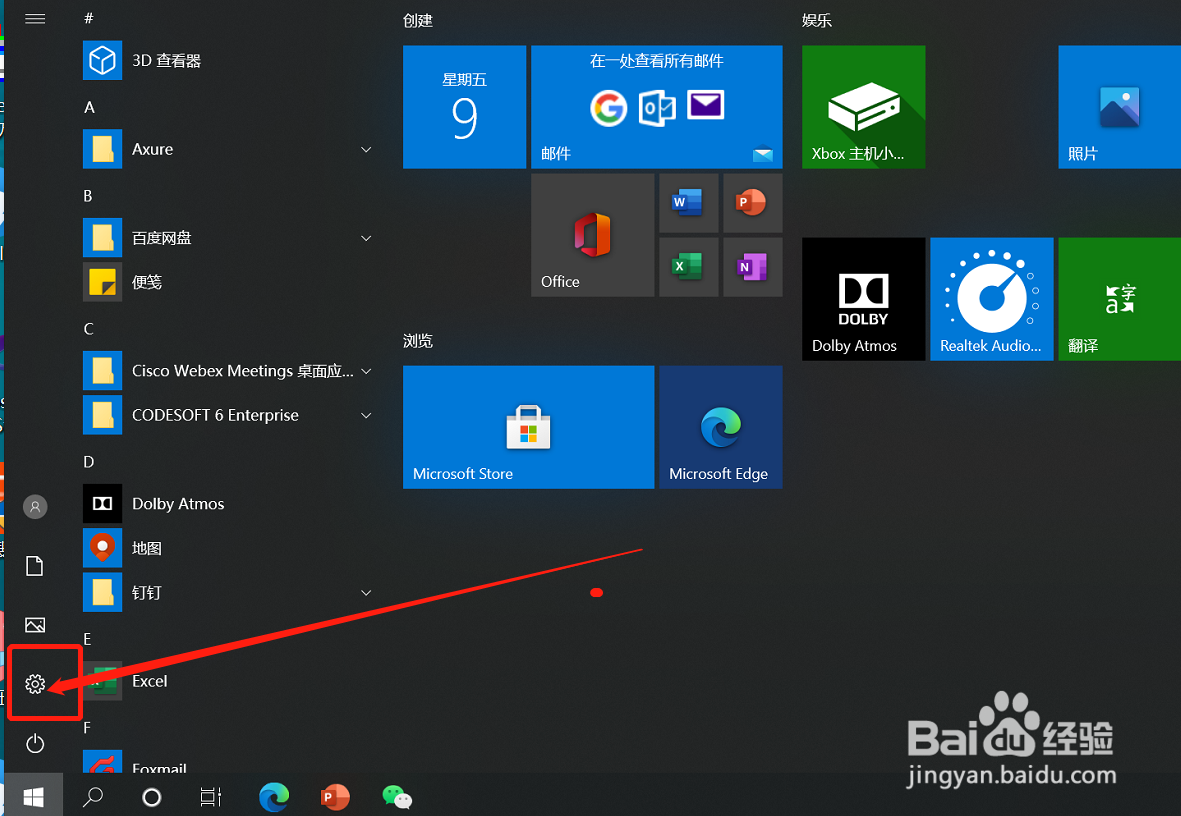Viewport: 1181px width, 816px height.
Task: Open the Documents sidebar icon
Action: pyautogui.click(x=35, y=566)
